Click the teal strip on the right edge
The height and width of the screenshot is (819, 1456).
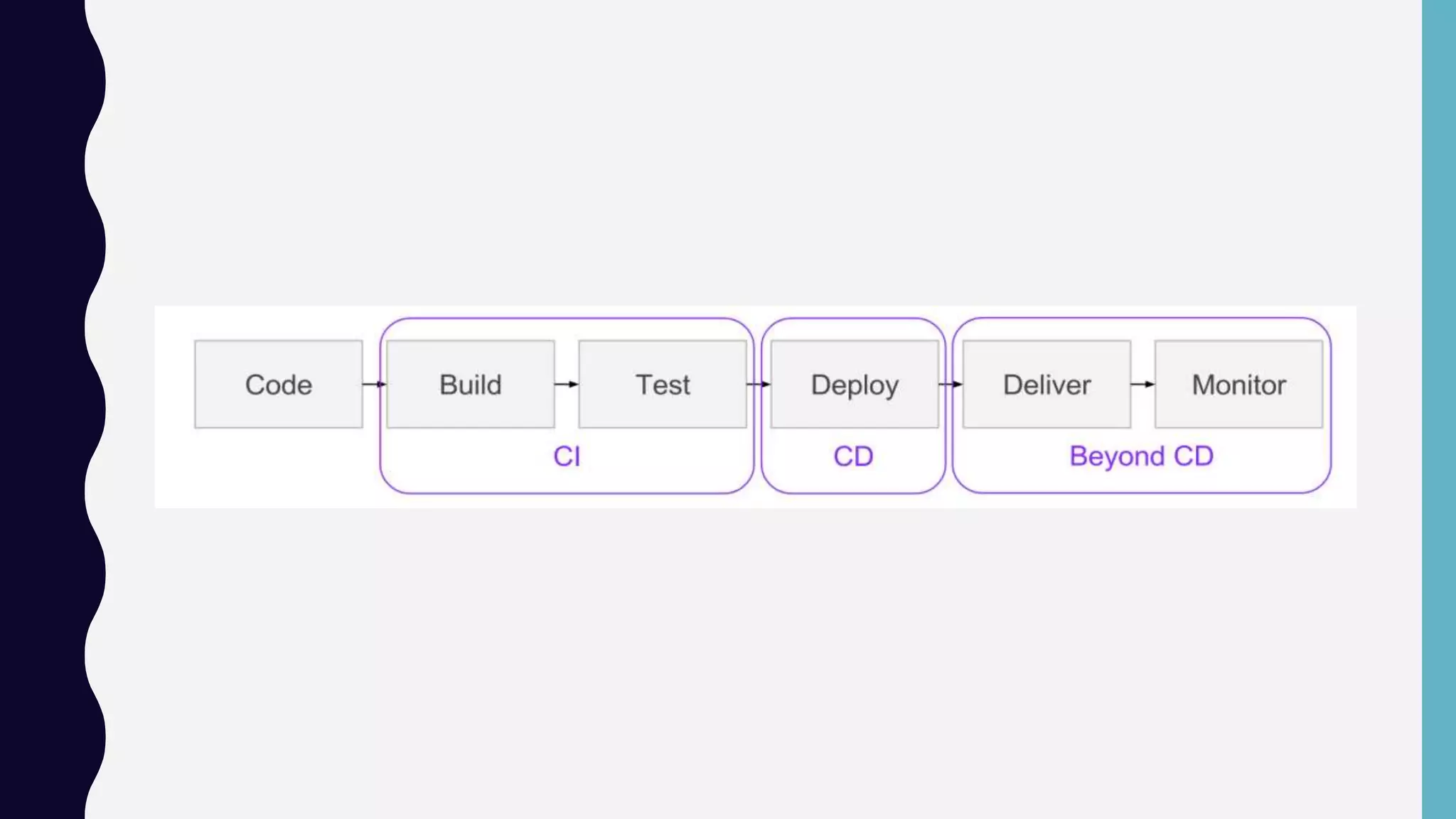(x=1439, y=409)
